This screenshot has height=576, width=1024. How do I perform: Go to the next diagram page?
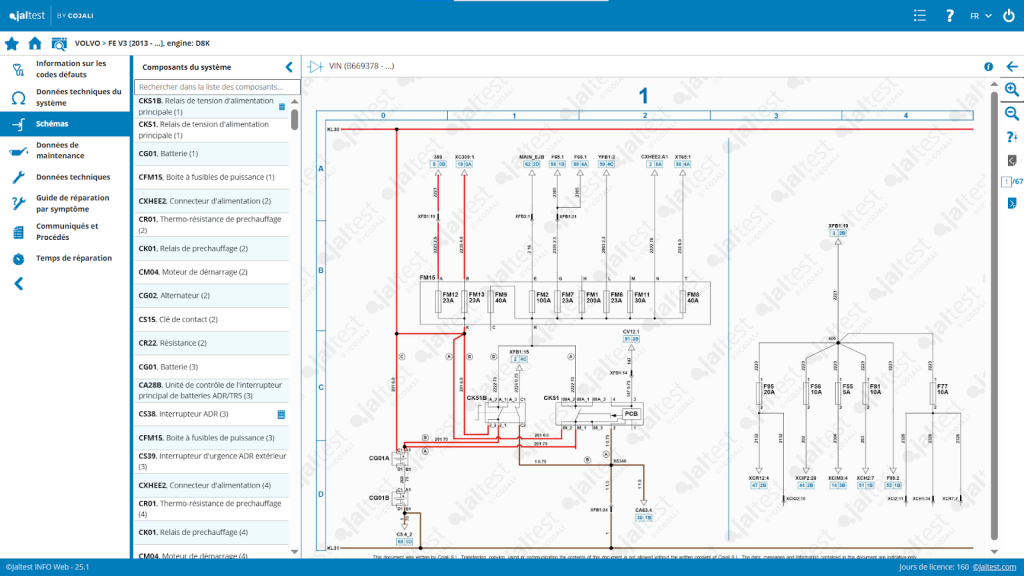1011,203
